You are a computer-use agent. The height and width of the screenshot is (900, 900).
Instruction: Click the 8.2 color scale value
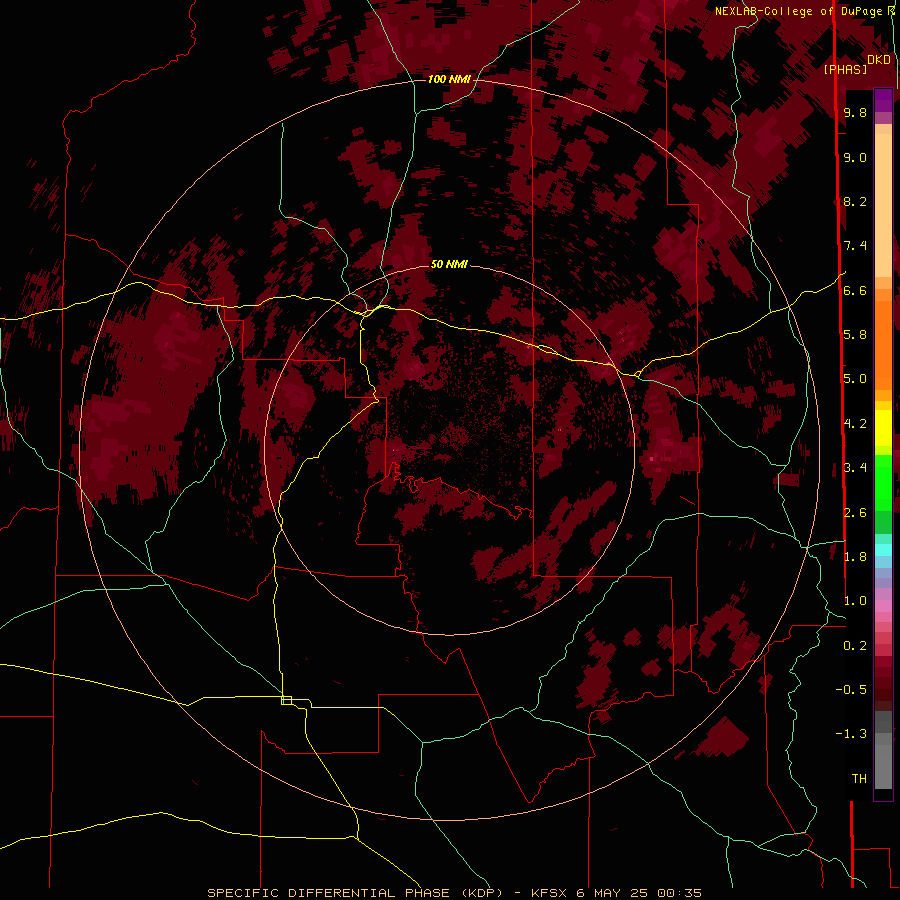pyautogui.click(x=855, y=201)
